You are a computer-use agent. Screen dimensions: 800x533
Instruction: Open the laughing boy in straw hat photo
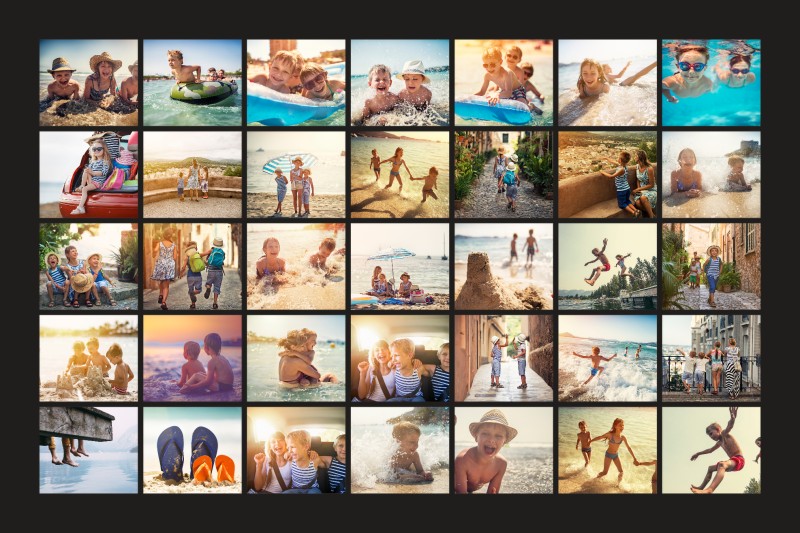tap(503, 450)
